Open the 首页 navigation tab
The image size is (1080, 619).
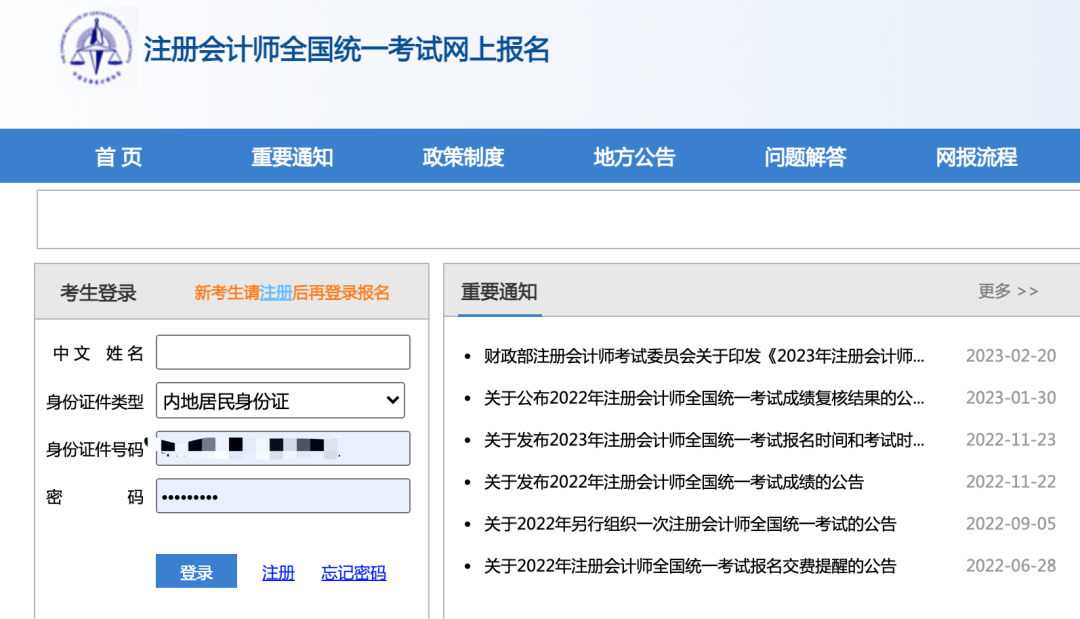pyautogui.click(x=118, y=157)
